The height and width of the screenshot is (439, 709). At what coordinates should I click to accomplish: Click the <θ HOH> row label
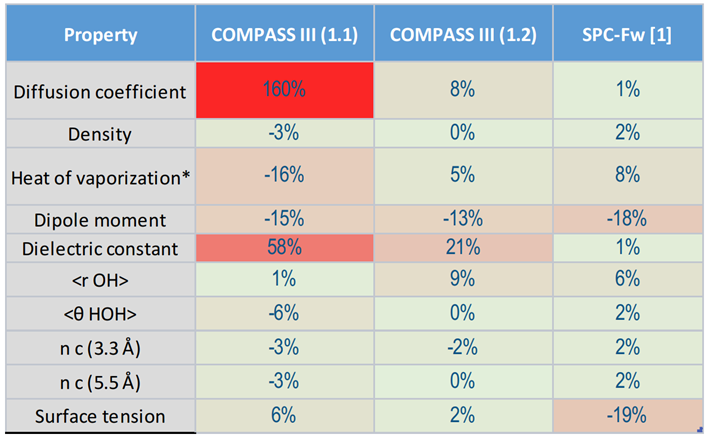click(99, 313)
